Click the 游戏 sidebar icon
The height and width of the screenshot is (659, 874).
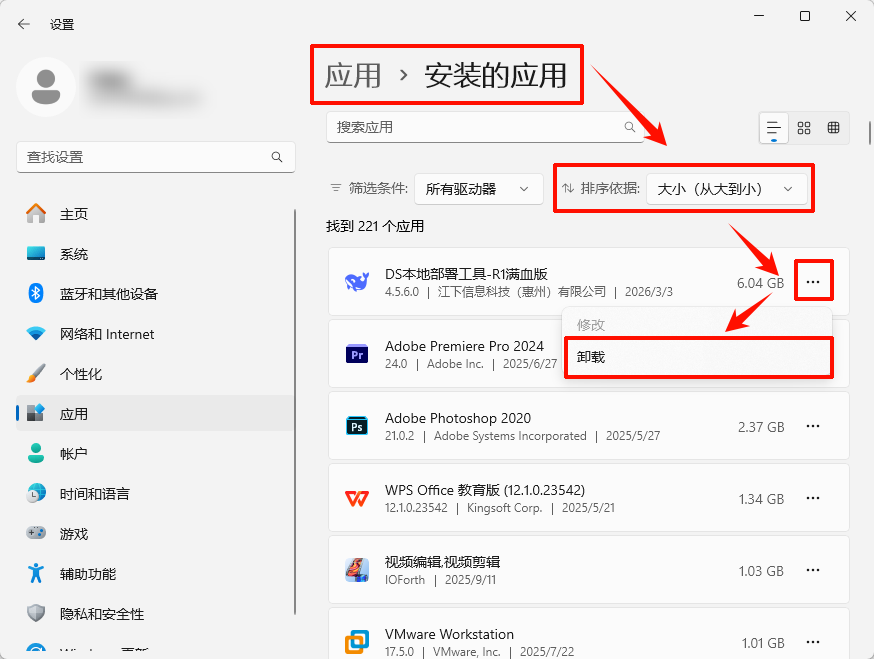(x=35, y=533)
